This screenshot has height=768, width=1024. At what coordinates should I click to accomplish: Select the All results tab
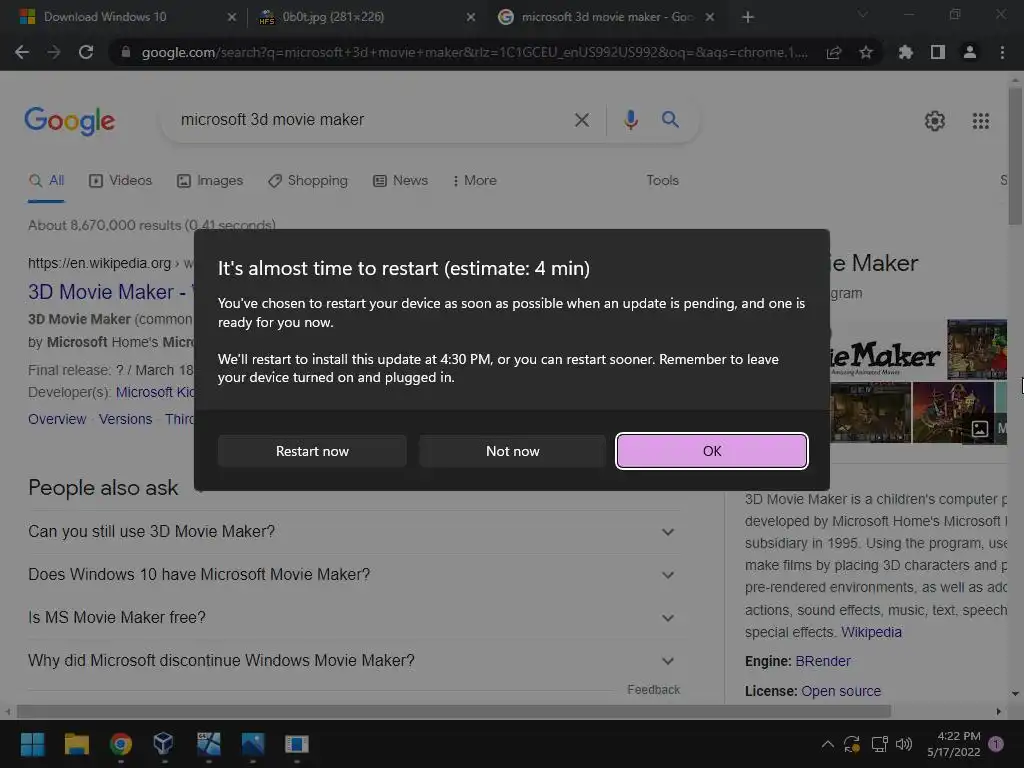click(x=46, y=180)
